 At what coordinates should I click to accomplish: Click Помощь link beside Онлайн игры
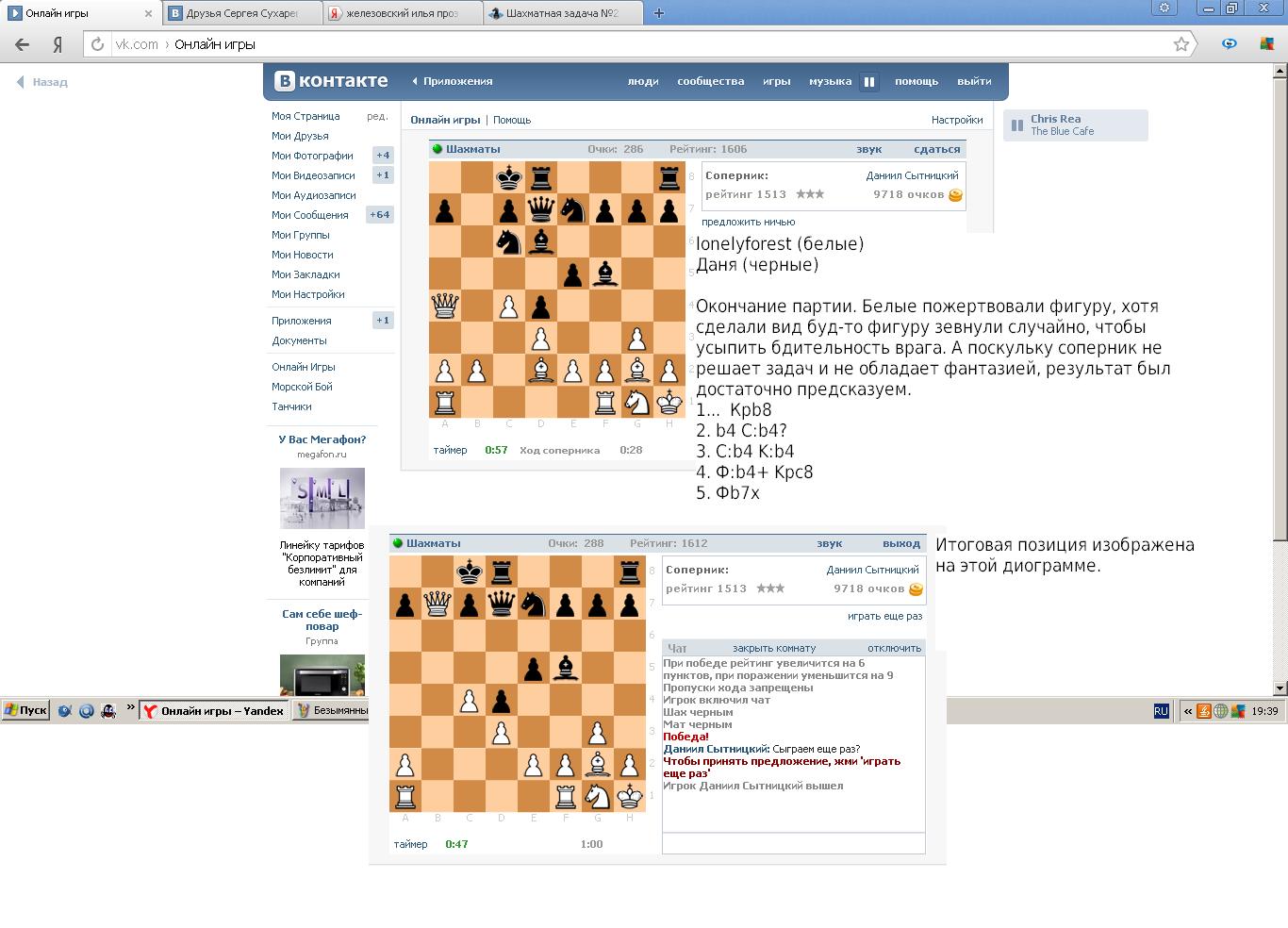[512, 120]
